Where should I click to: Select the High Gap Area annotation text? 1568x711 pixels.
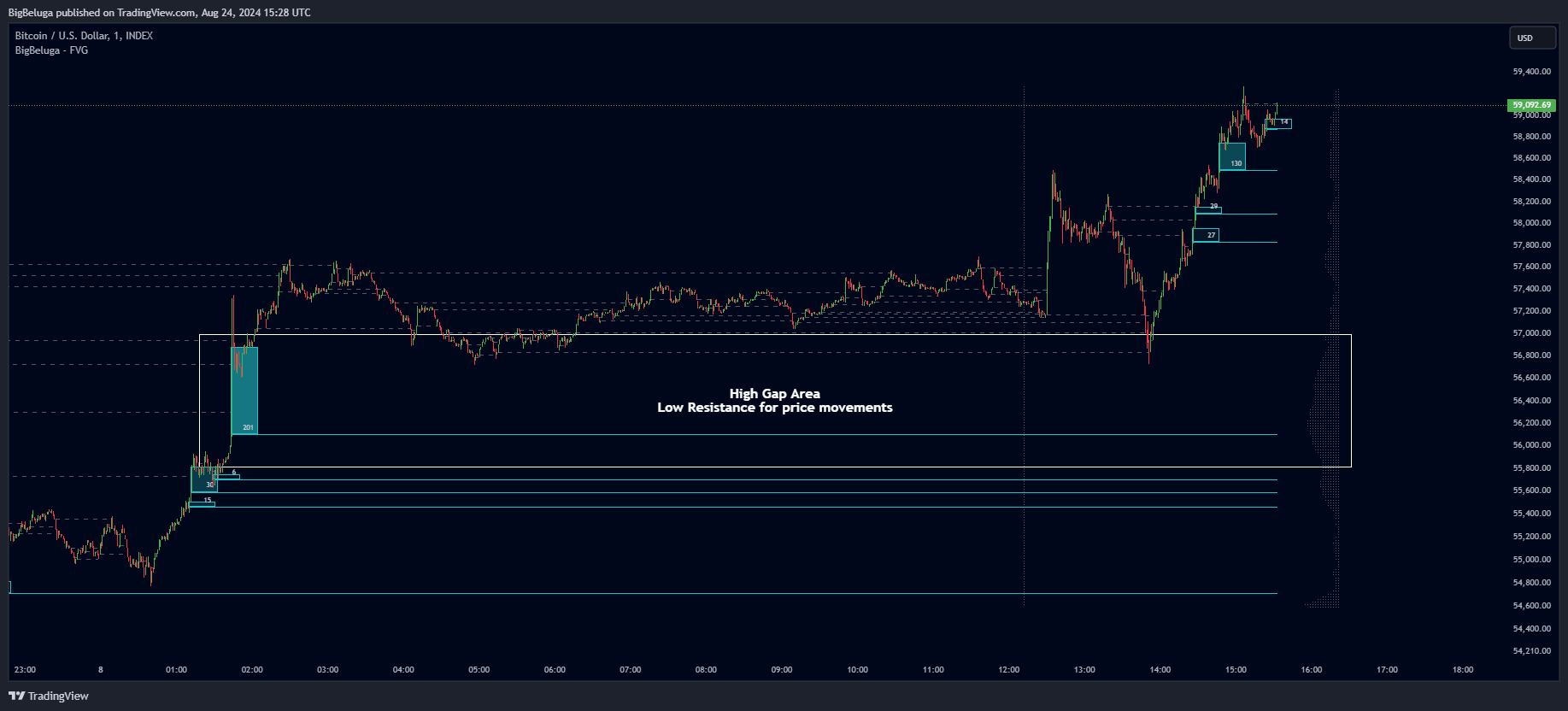[x=775, y=394]
